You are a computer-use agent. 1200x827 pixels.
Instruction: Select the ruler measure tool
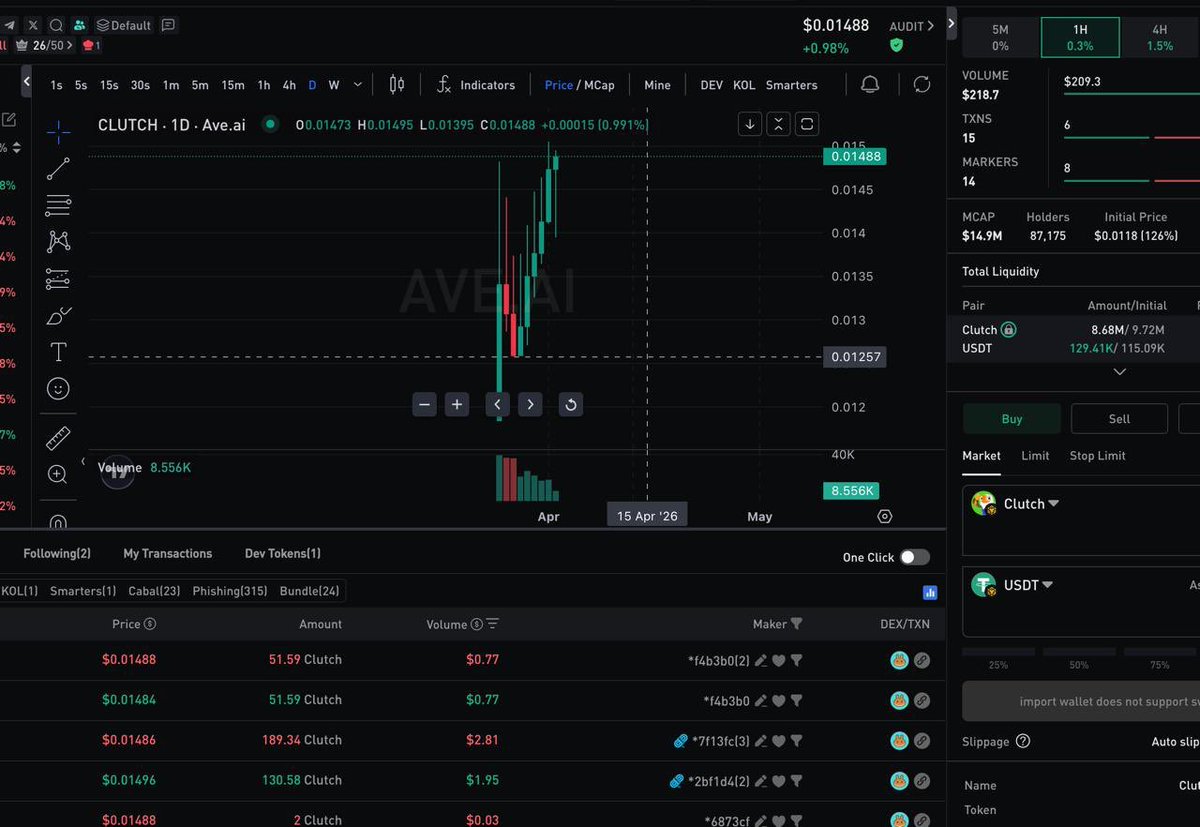click(x=58, y=438)
